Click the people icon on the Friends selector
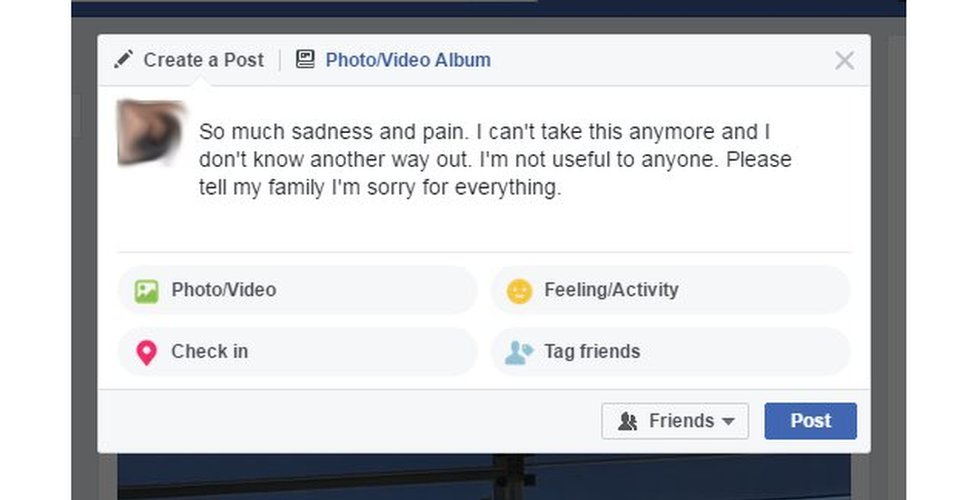Screen dimensions: 976x500 click(628, 421)
